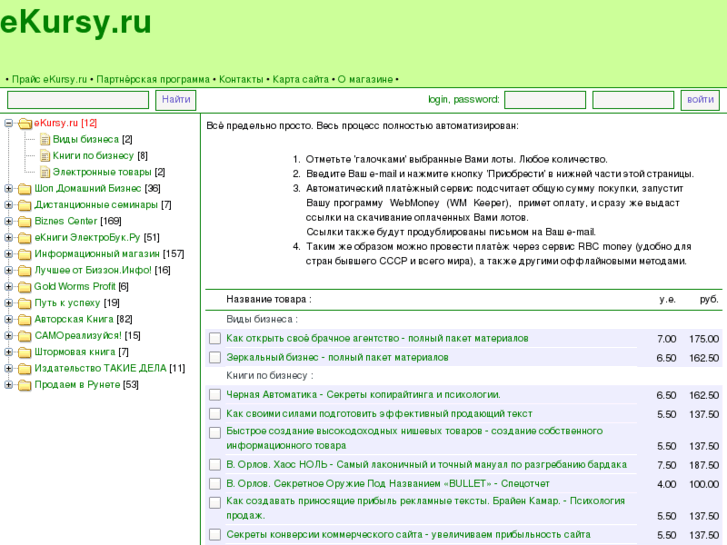This screenshot has height=545, width=727.
Task: Focus the search text field
Action: click(x=78, y=100)
